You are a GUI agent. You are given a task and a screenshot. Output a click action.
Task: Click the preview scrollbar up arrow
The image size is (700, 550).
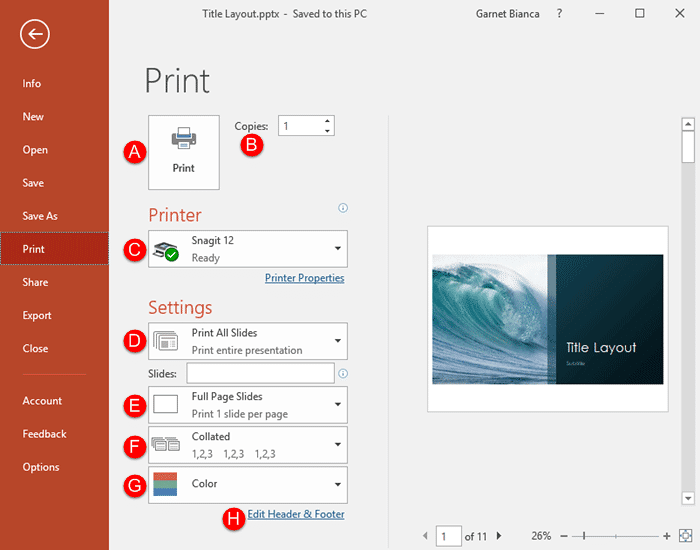click(x=688, y=124)
